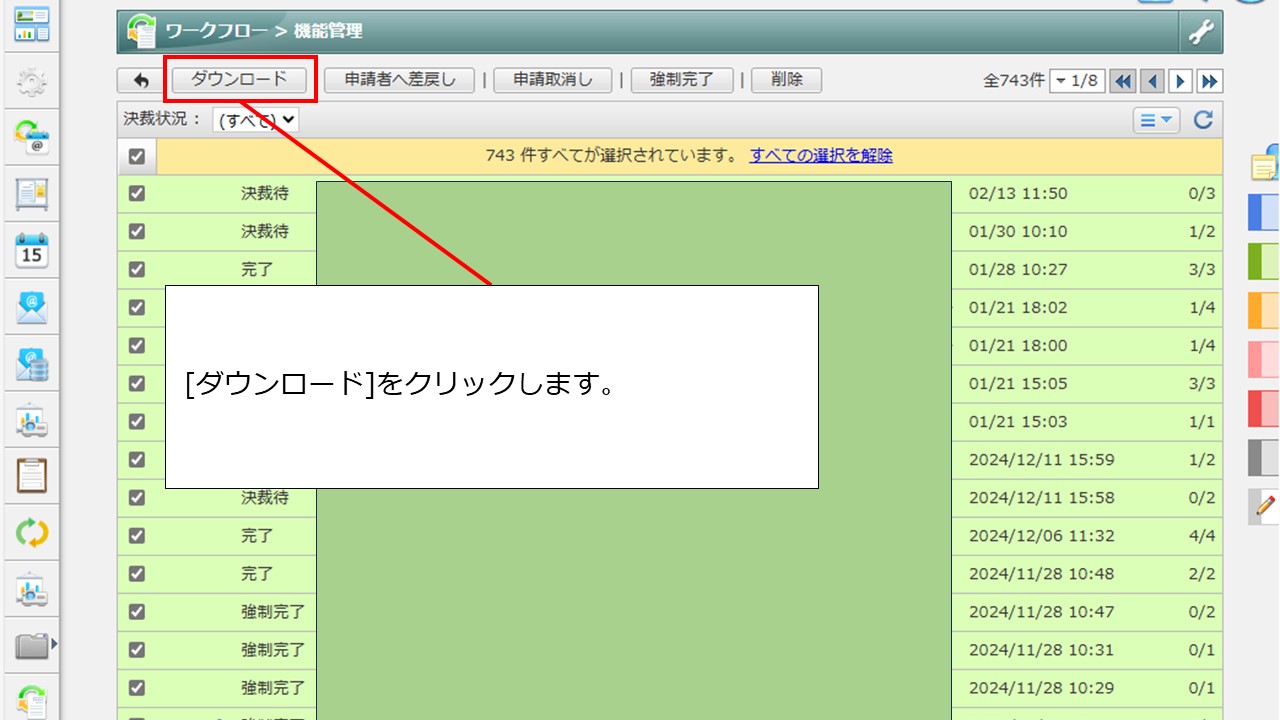Viewport: 1280px width, 720px height.
Task: Expand the list view options menu
Action: click(1156, 120)
